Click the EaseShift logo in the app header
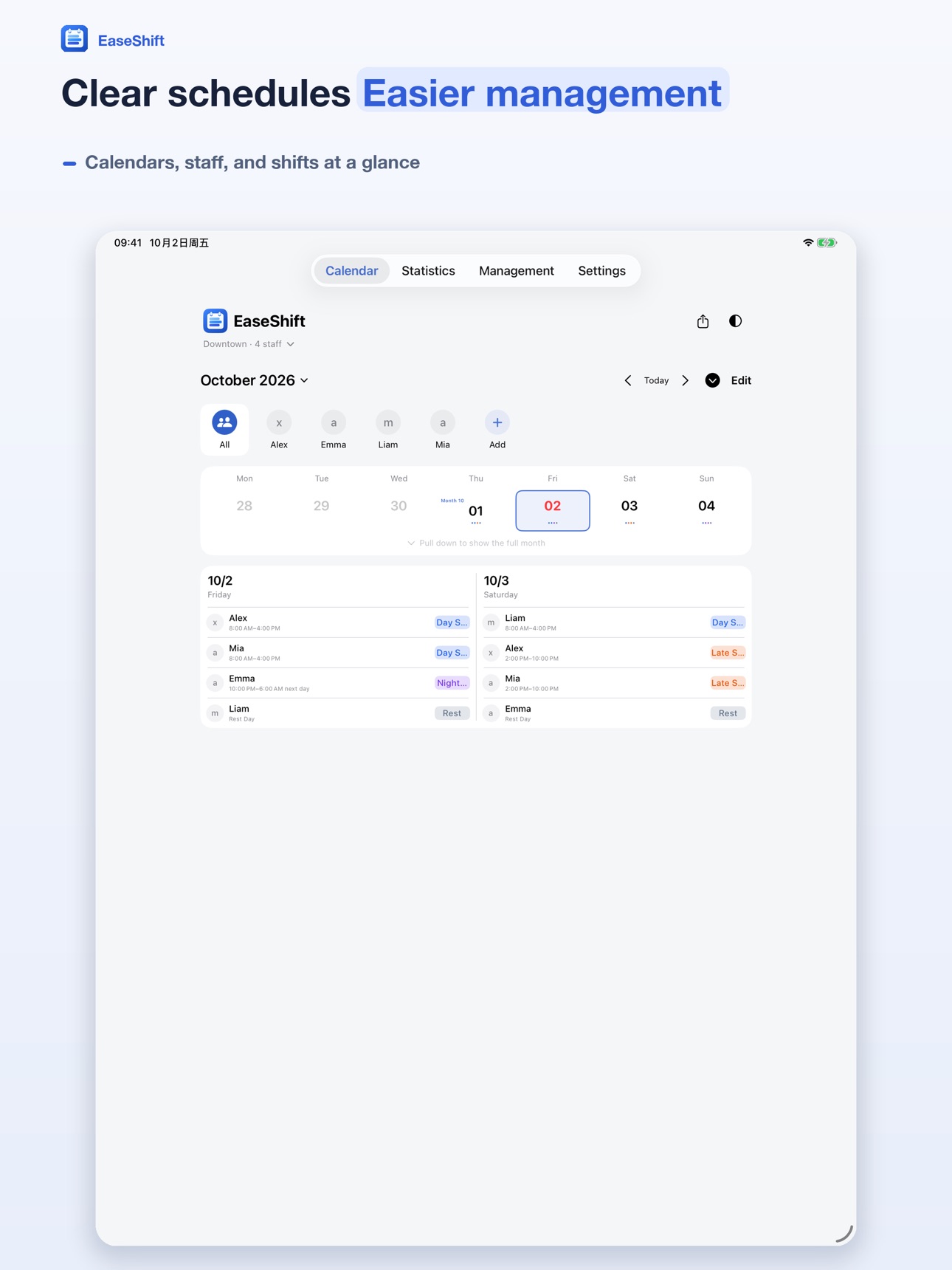The image size is (952, 1270). 215,321
